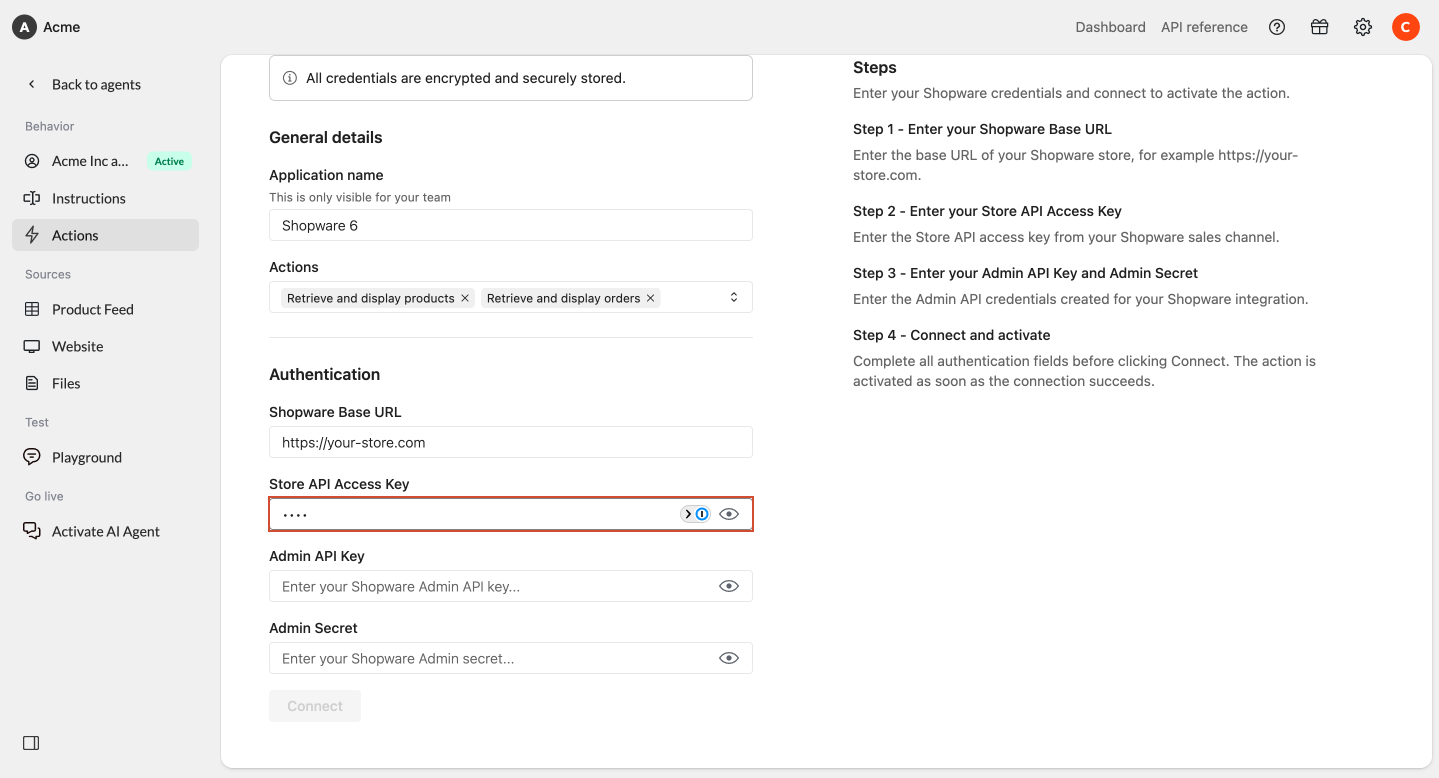1439x778 pixels.
Task: Open Activate AI Agent page
Action: [x=106, y=531]
